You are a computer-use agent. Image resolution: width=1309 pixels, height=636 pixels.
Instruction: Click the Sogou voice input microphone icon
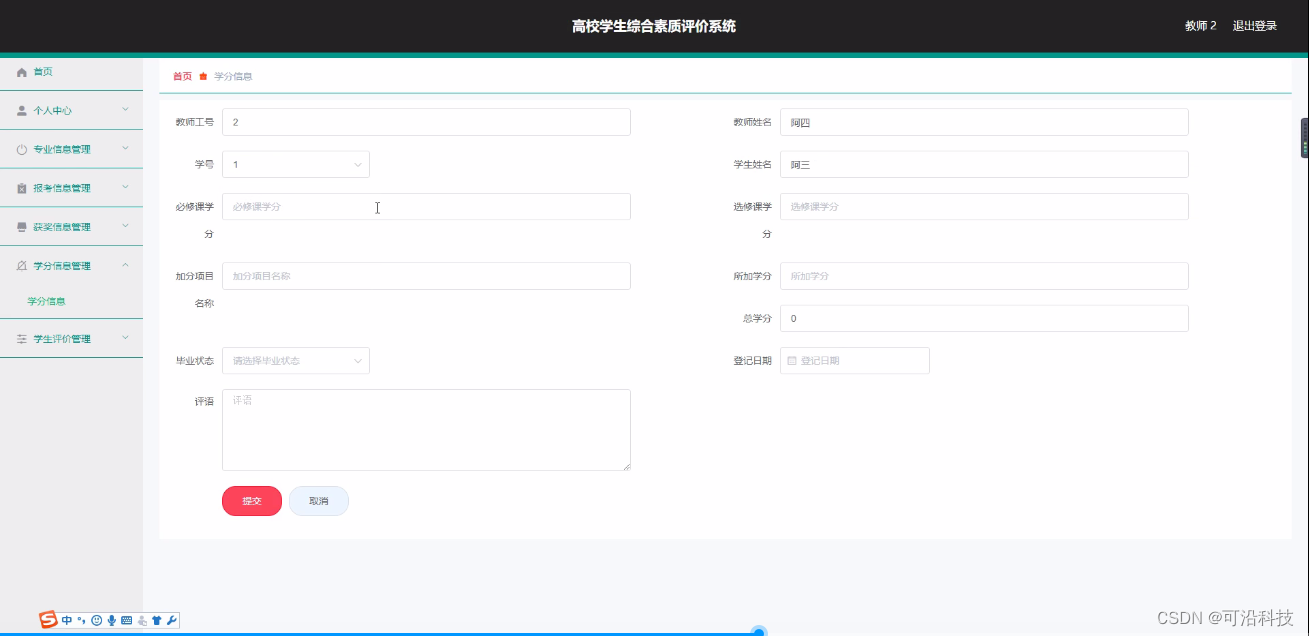[x=111, y=620]
